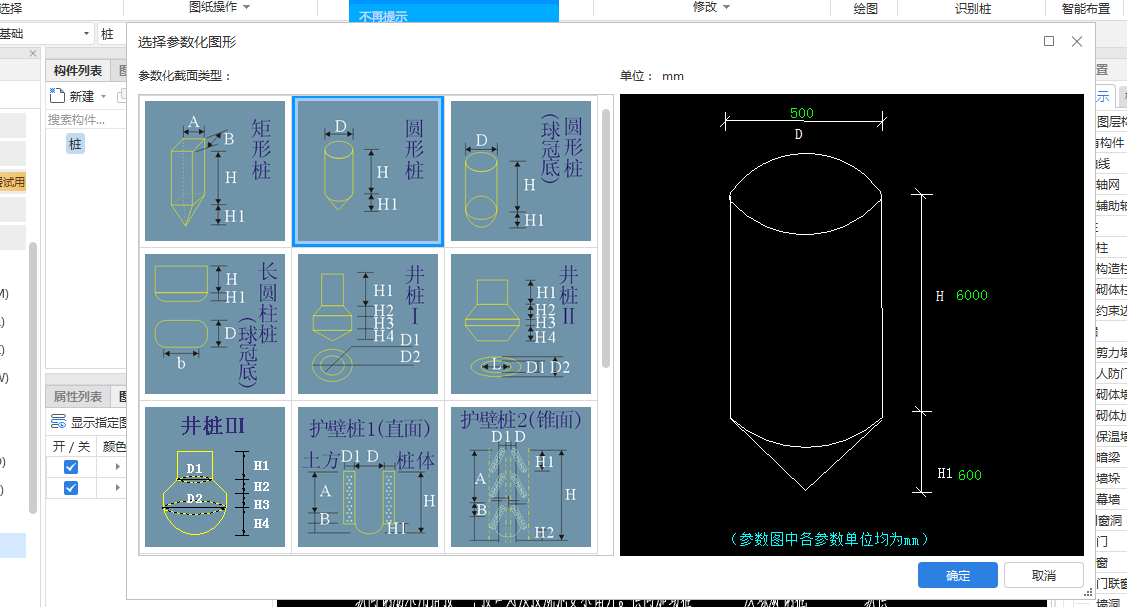The width and height of the screenshot is (1127, 607).
Task: Click the 显示指定图 layer icon
Action: (58, 422)
